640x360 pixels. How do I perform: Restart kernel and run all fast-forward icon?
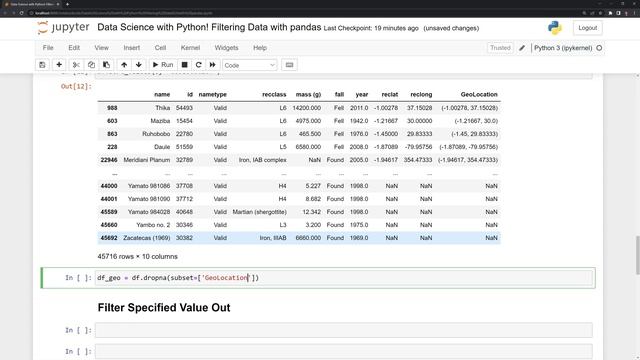(x=213, y=65)
